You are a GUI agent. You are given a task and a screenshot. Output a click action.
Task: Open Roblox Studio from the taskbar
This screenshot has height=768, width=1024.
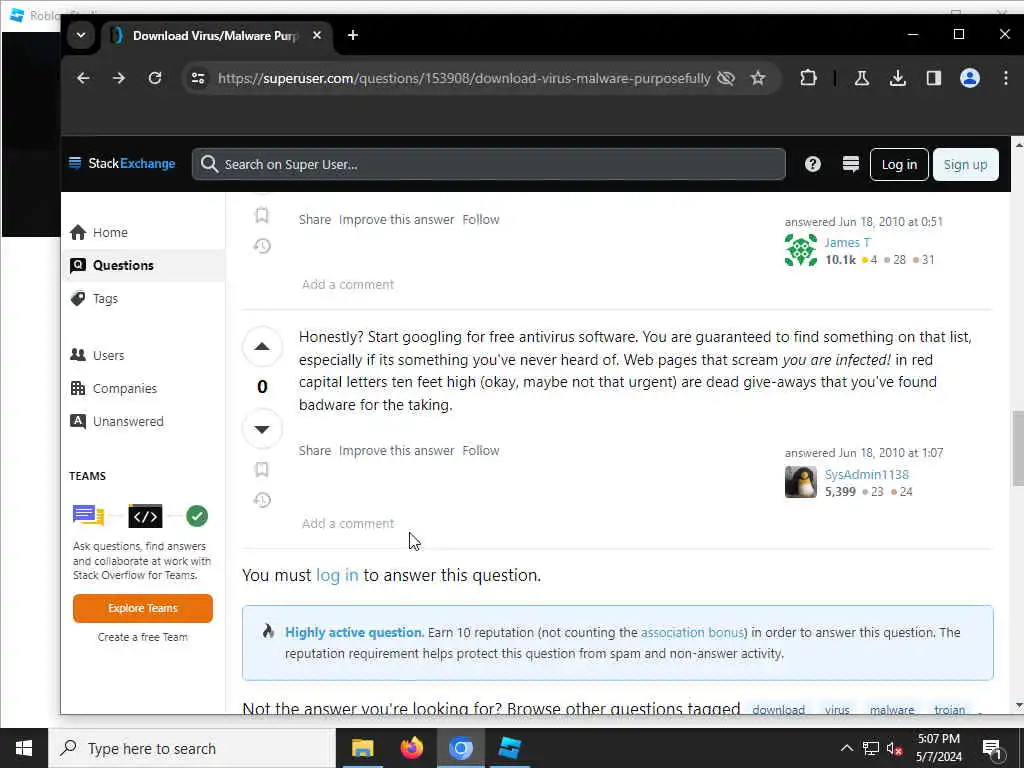[509, 748]
